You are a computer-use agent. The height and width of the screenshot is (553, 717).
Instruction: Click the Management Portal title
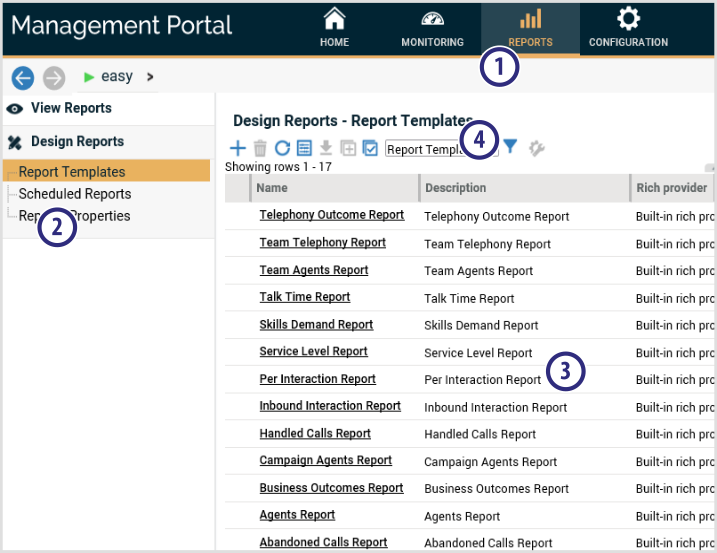(x=122, y=26)
